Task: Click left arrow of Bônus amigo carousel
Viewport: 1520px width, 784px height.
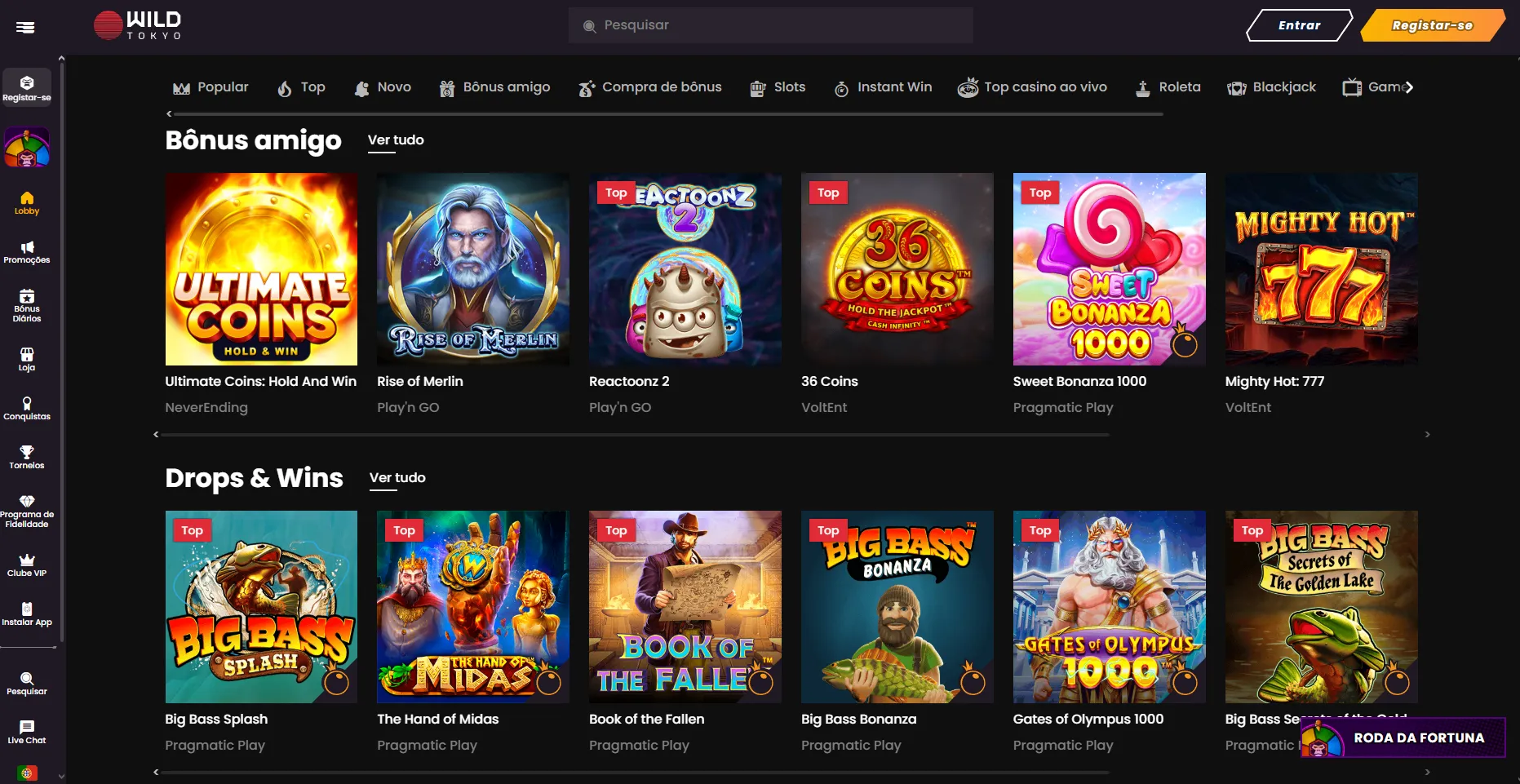Action: tap(156, 435)
